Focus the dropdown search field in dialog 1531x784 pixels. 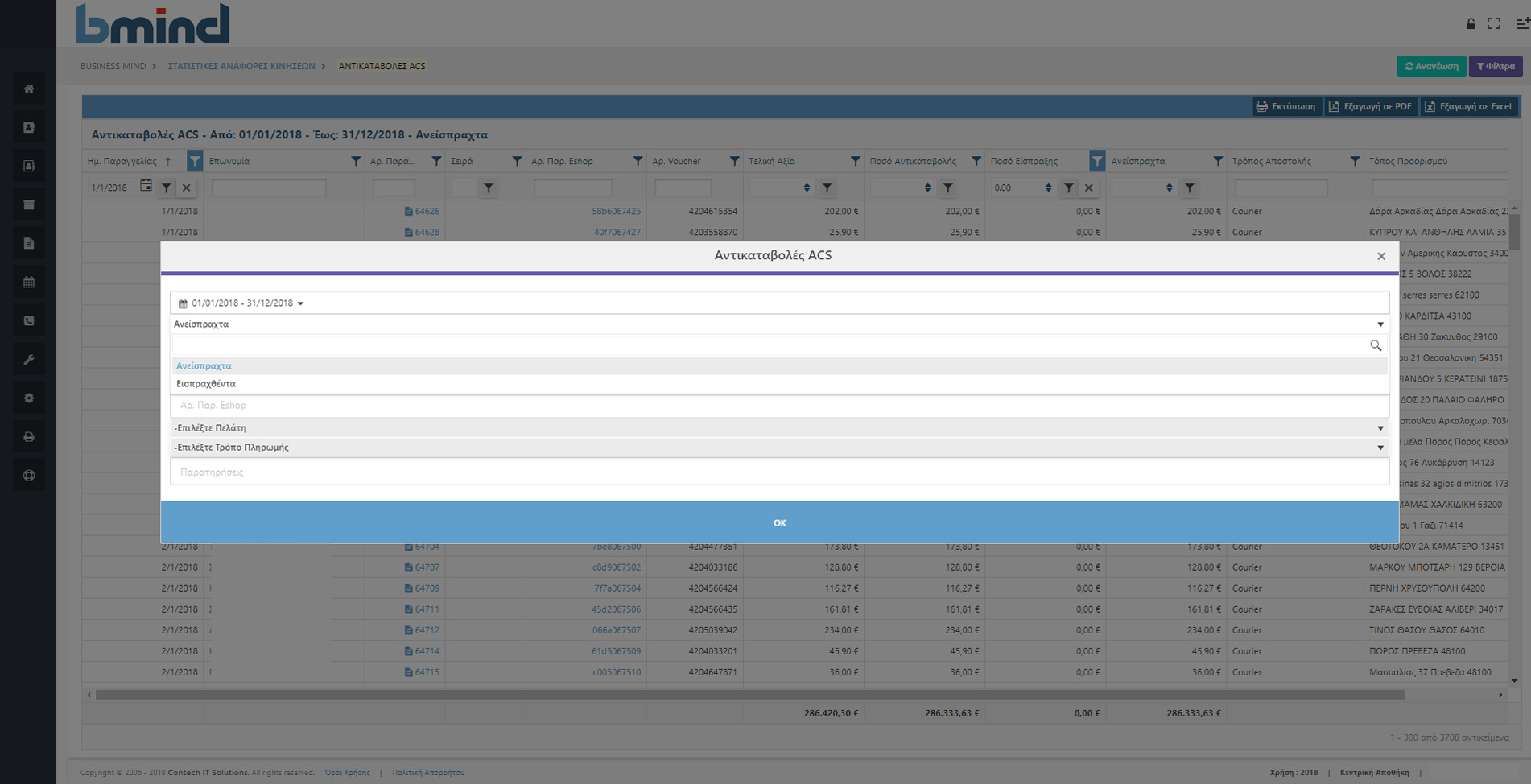click(771, 345)
